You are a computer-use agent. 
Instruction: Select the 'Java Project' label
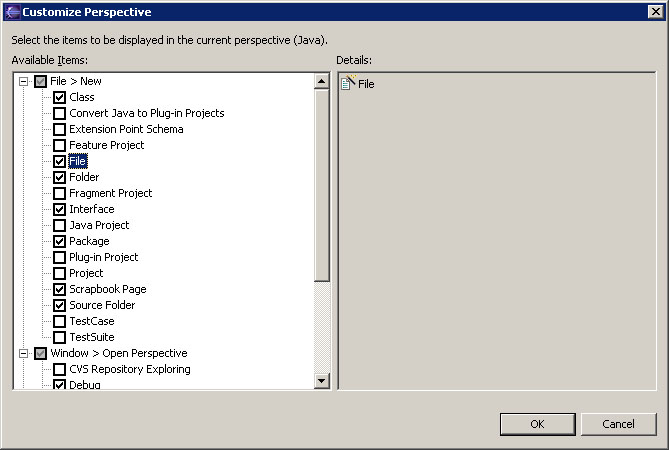pos(99,225)
